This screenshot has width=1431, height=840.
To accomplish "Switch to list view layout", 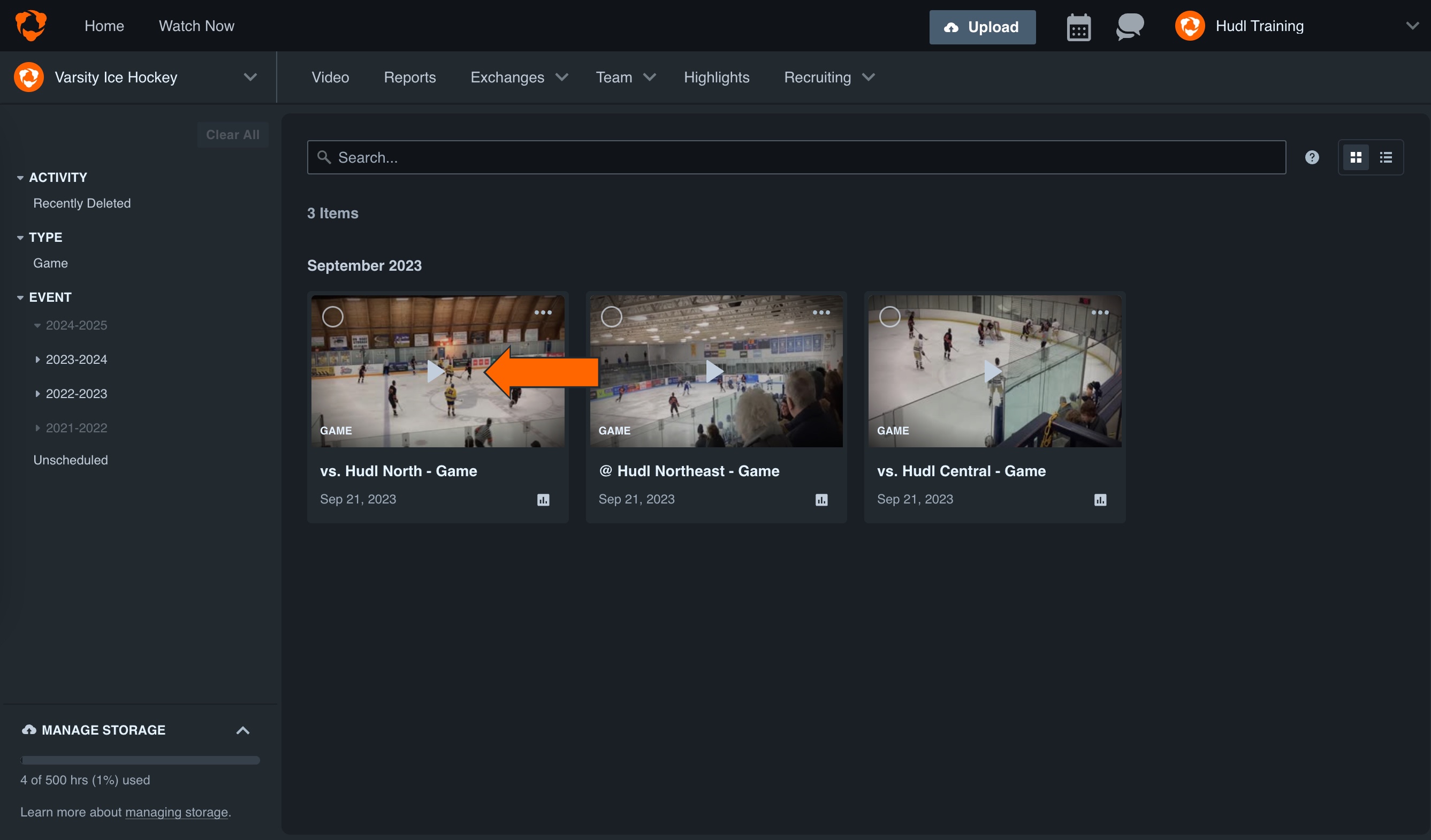I will 1386,157.
